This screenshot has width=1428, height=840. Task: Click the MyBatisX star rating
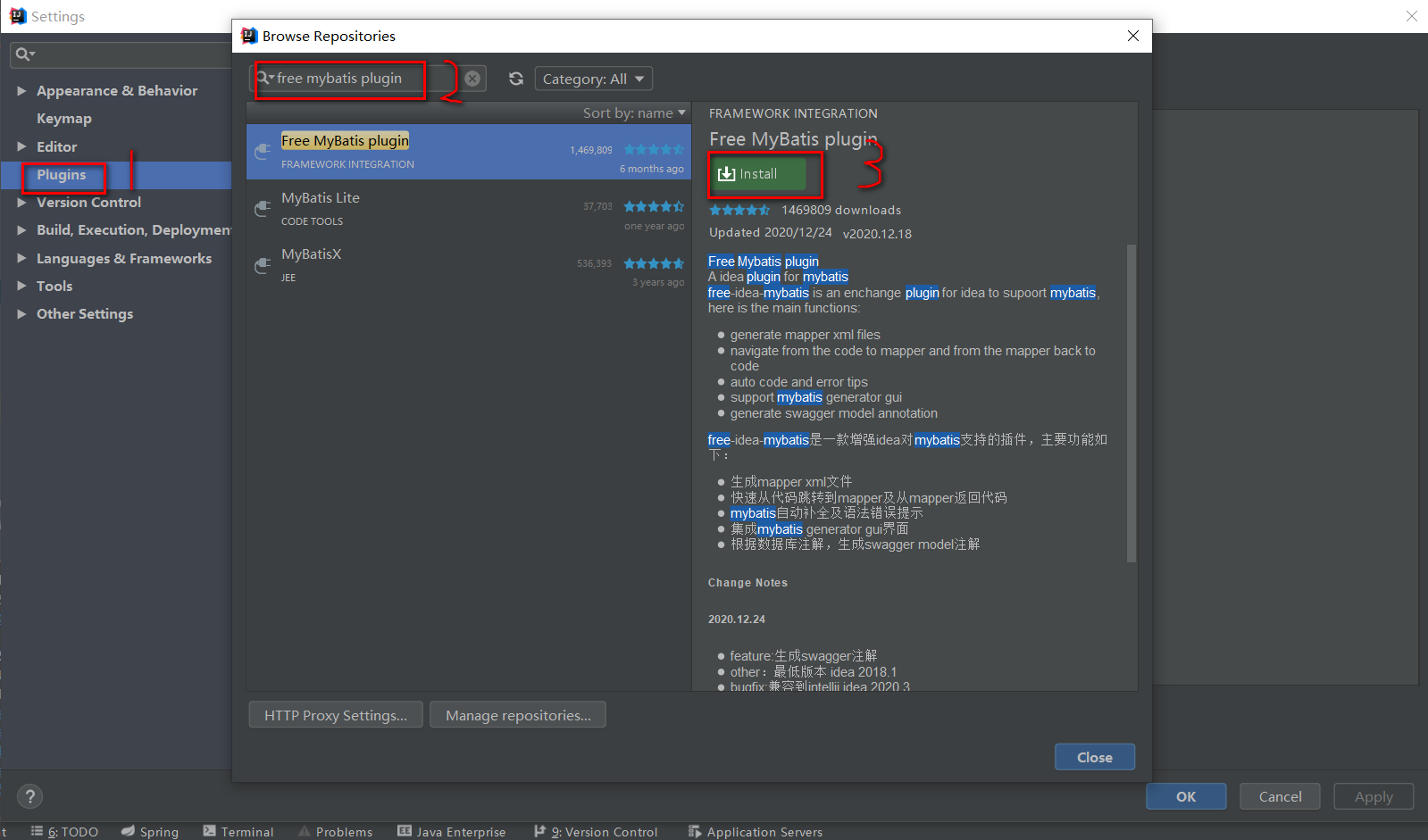coord(654,263)
